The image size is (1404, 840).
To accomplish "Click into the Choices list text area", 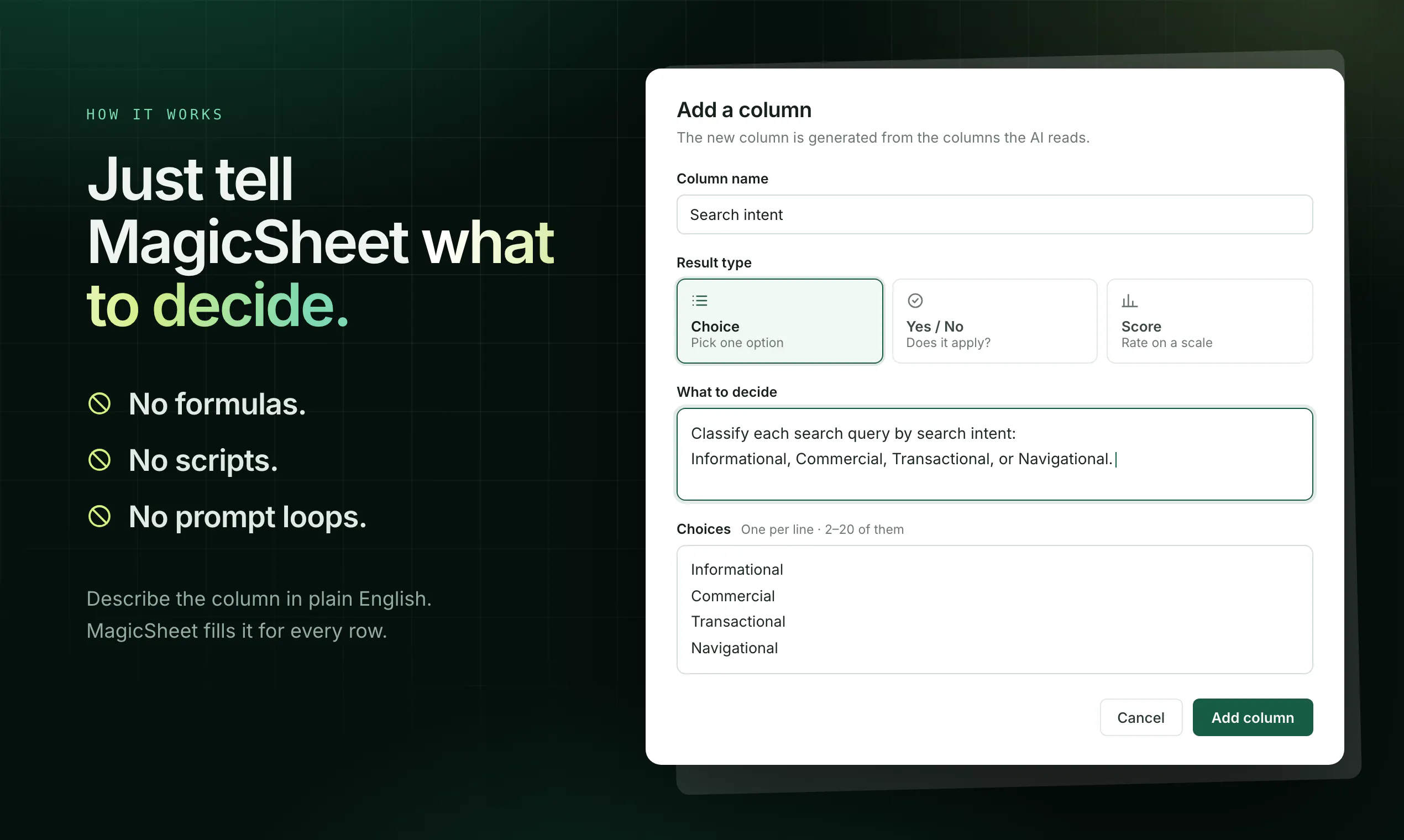I will click(x=995, y=610).
